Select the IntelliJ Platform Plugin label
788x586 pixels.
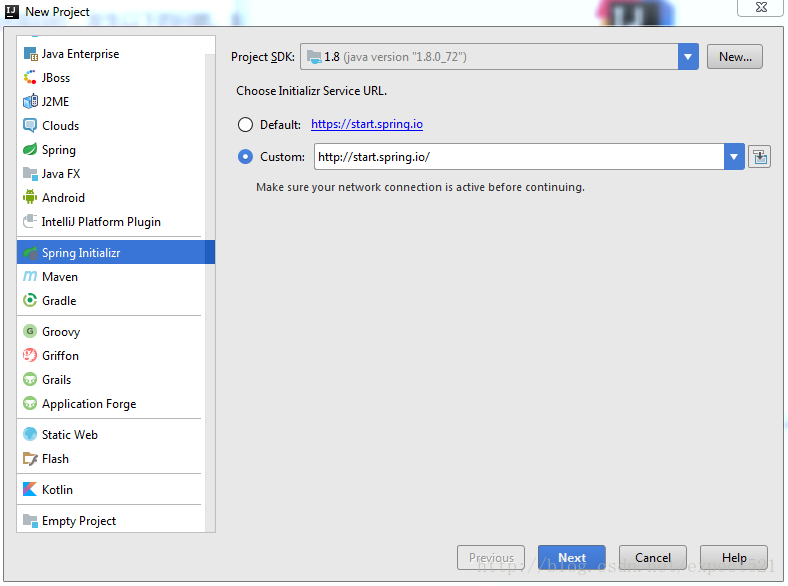click(x=101, y=222)
